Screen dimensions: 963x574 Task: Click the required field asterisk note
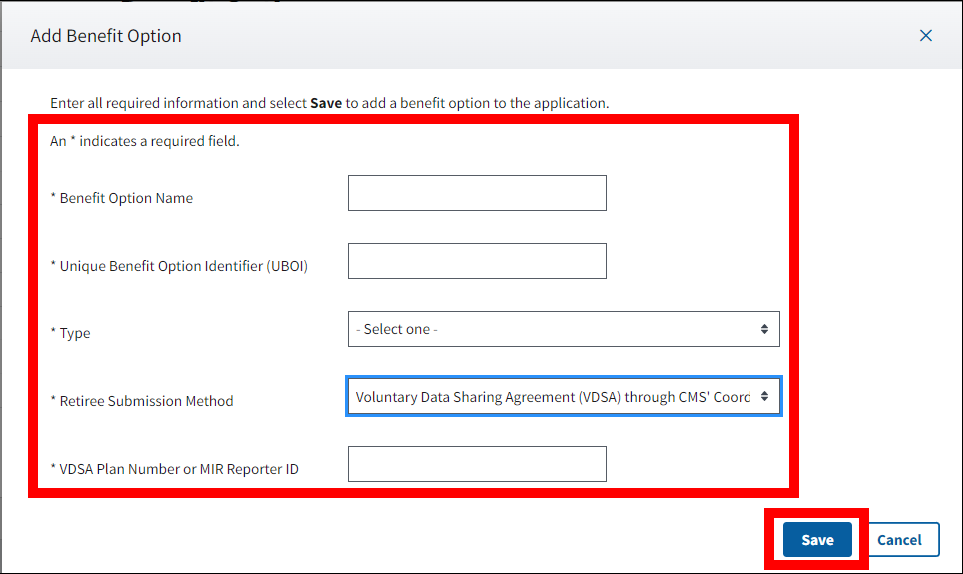(145, 141)
